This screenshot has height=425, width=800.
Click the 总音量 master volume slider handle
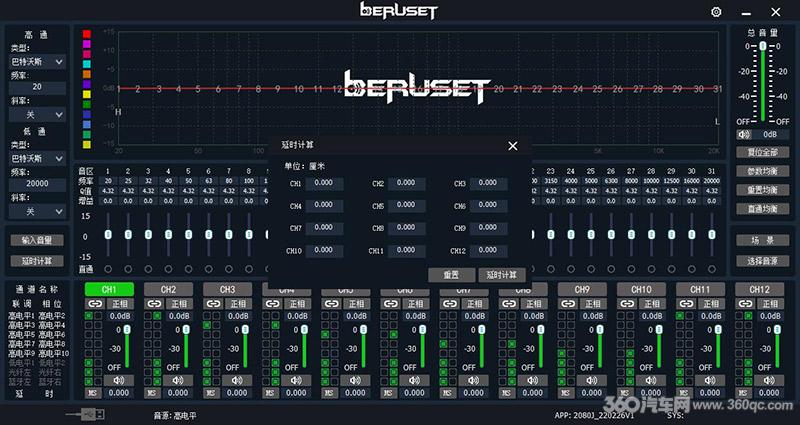763,46
